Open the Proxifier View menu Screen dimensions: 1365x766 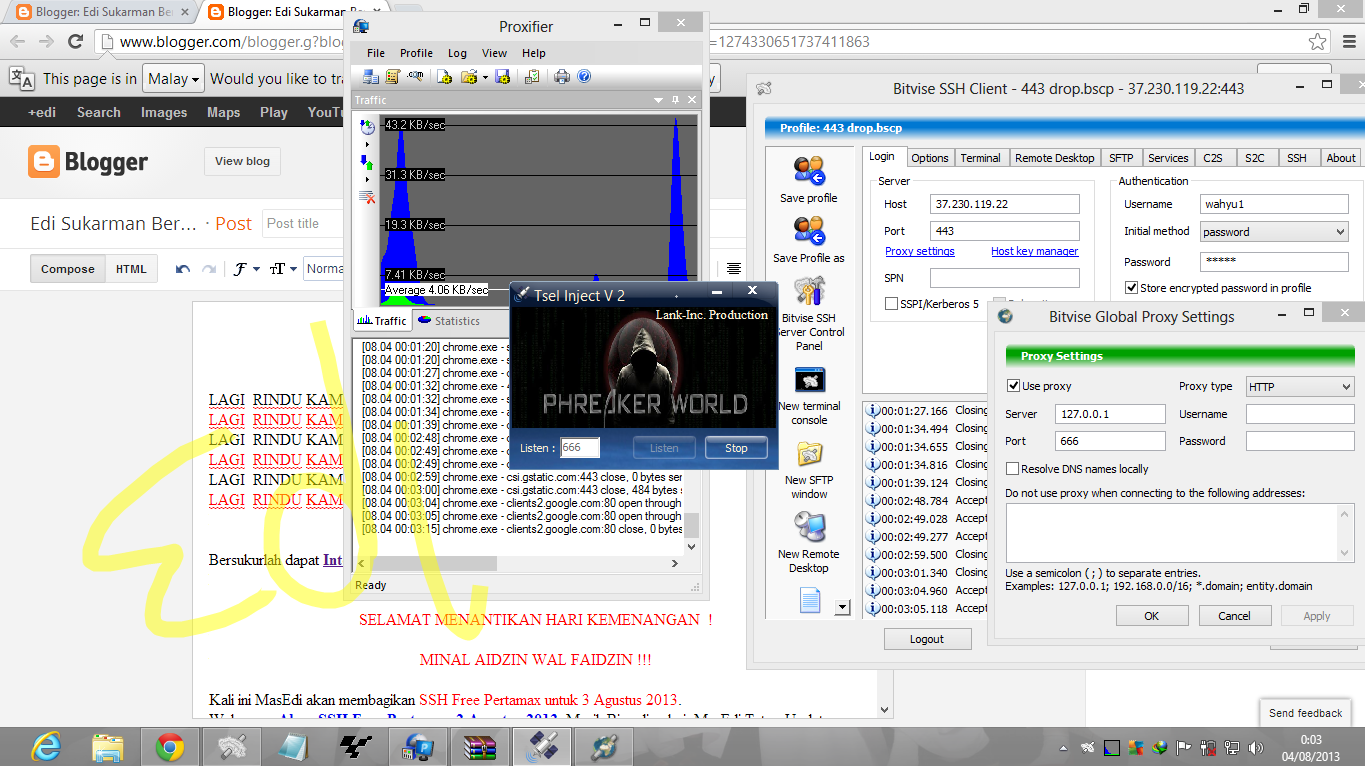click(494, 53)
